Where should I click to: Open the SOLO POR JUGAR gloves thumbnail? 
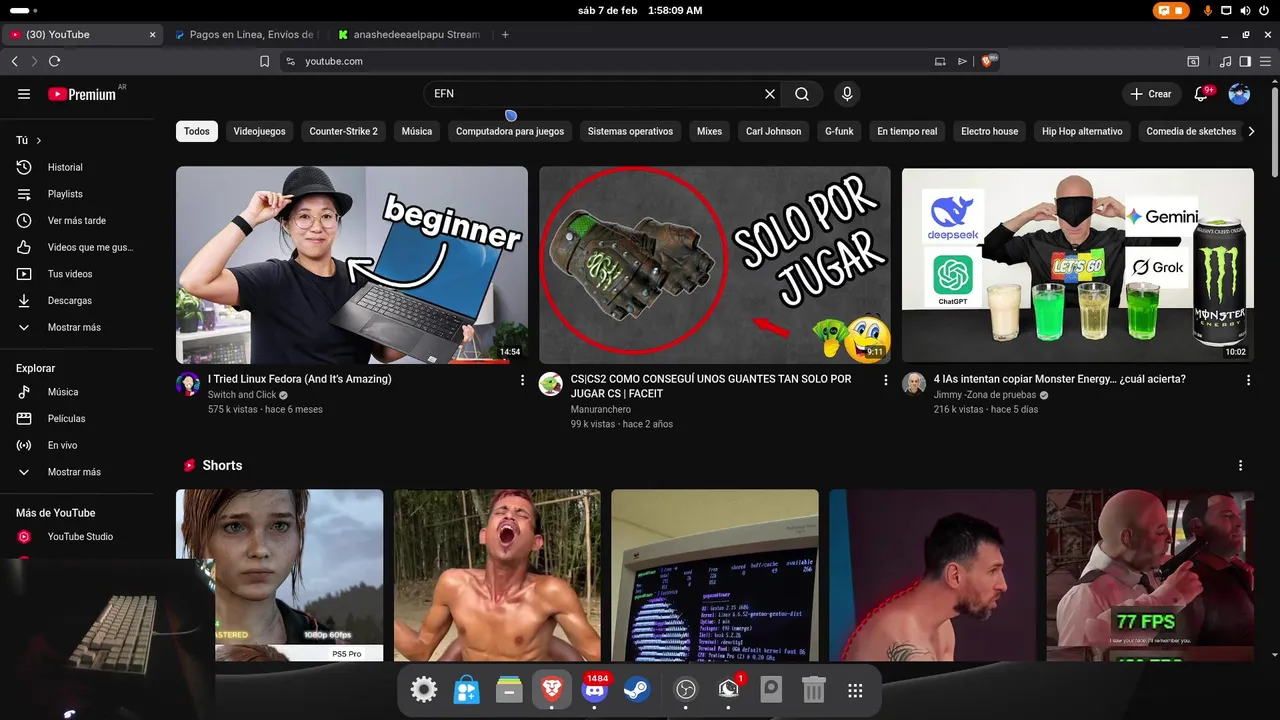(715, 265)
